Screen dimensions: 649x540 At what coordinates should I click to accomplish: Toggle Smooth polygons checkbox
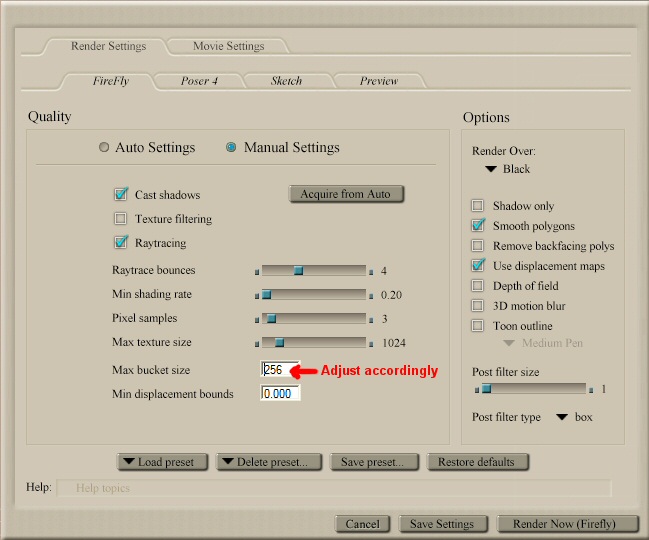[x=478, y=225]
